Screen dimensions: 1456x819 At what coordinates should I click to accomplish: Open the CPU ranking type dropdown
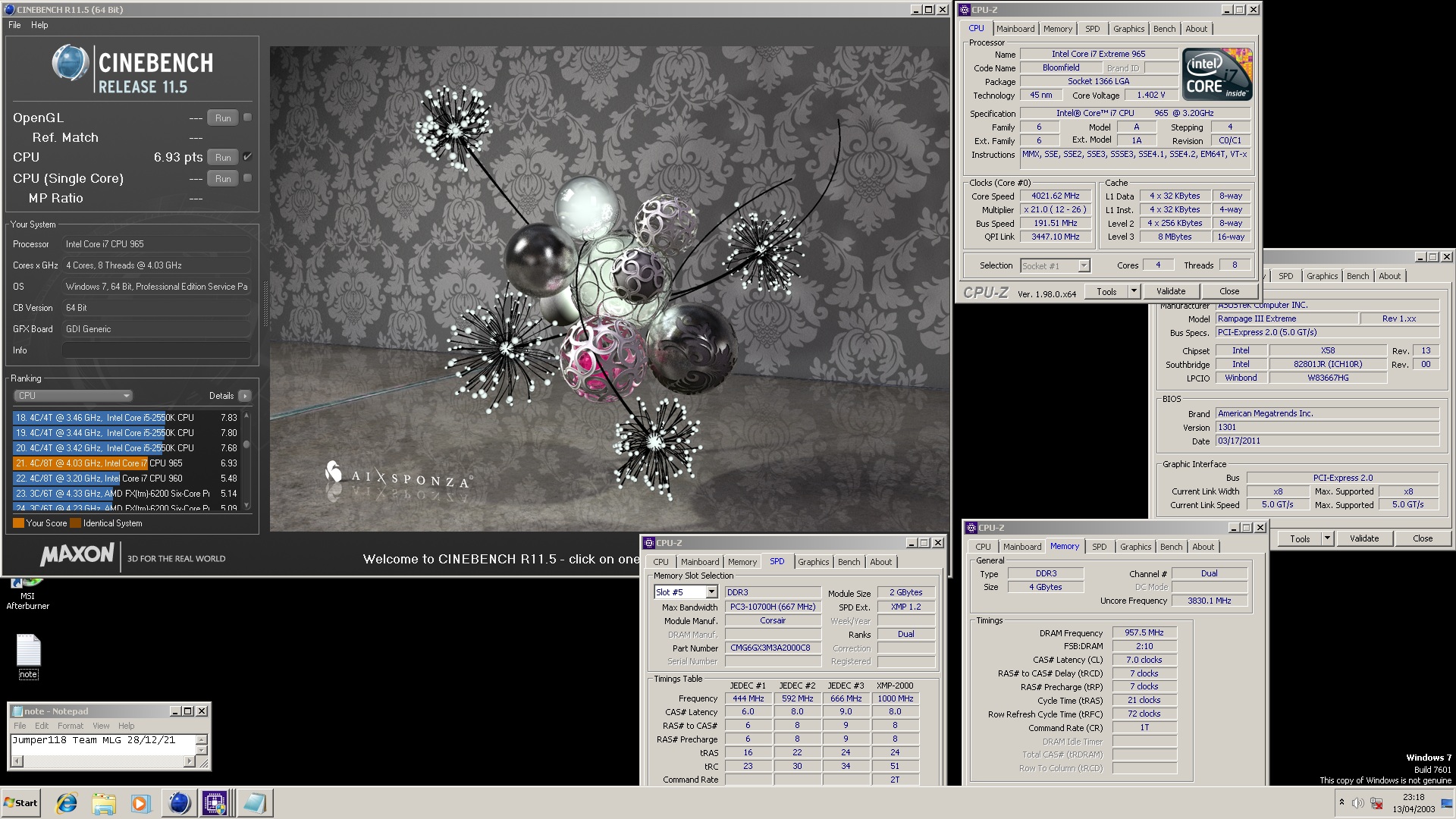tap(74, 396)
